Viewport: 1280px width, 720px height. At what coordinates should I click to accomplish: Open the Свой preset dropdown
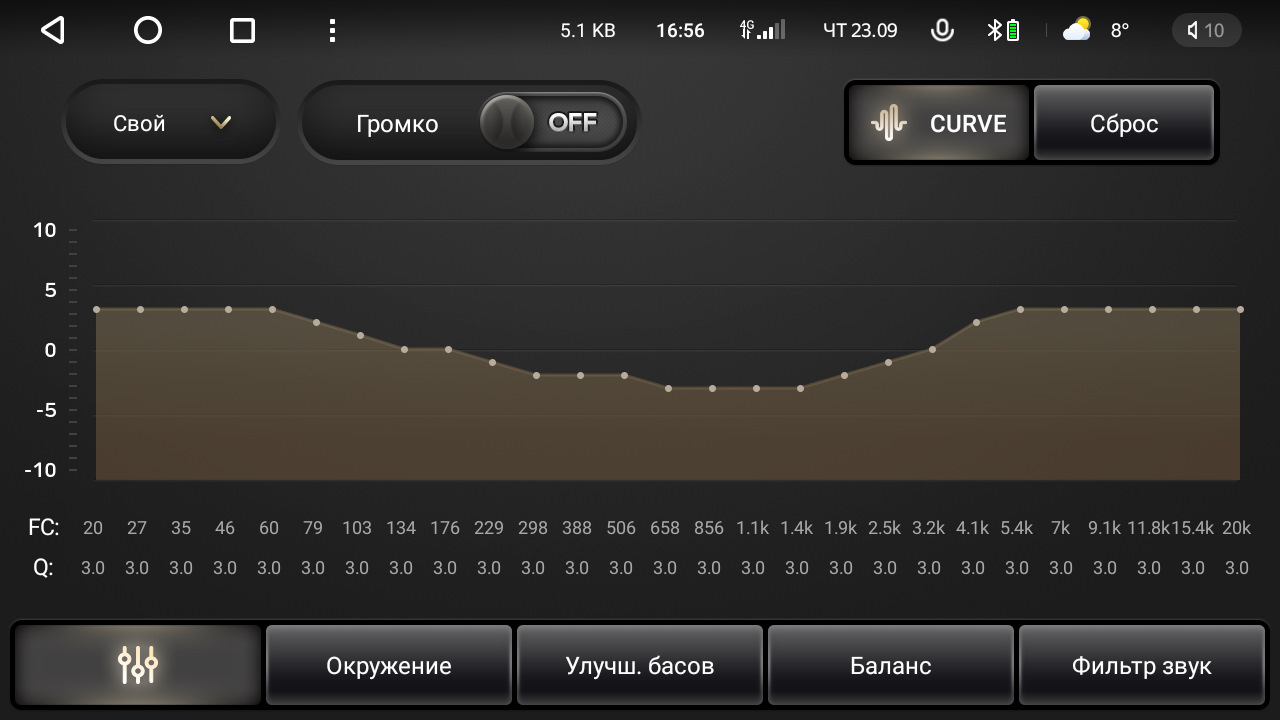click(171, 123)
